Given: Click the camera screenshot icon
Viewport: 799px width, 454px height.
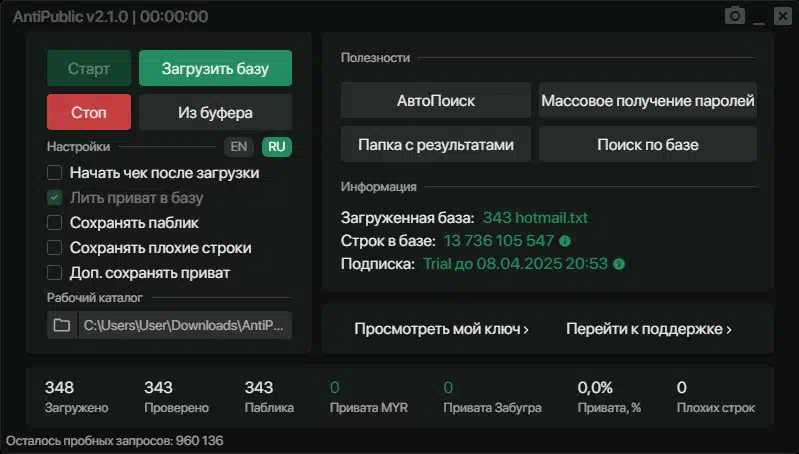Looking at the screenshot, I should tap(734, 16).
